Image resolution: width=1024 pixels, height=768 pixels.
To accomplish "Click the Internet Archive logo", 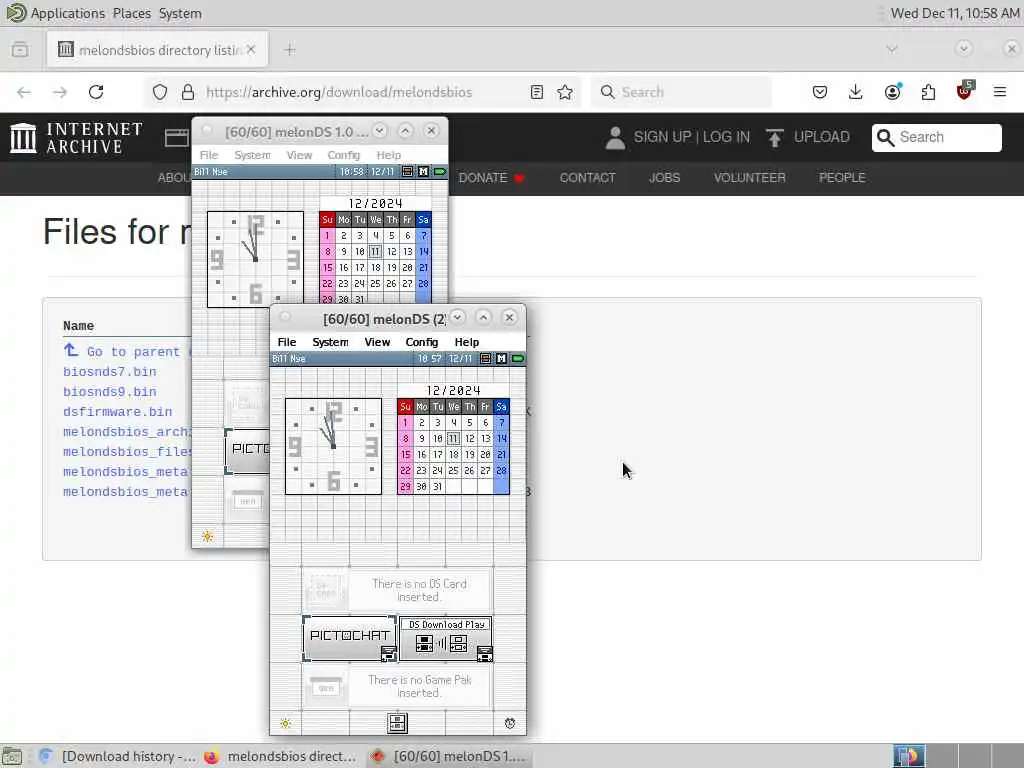I will (76, 138).
